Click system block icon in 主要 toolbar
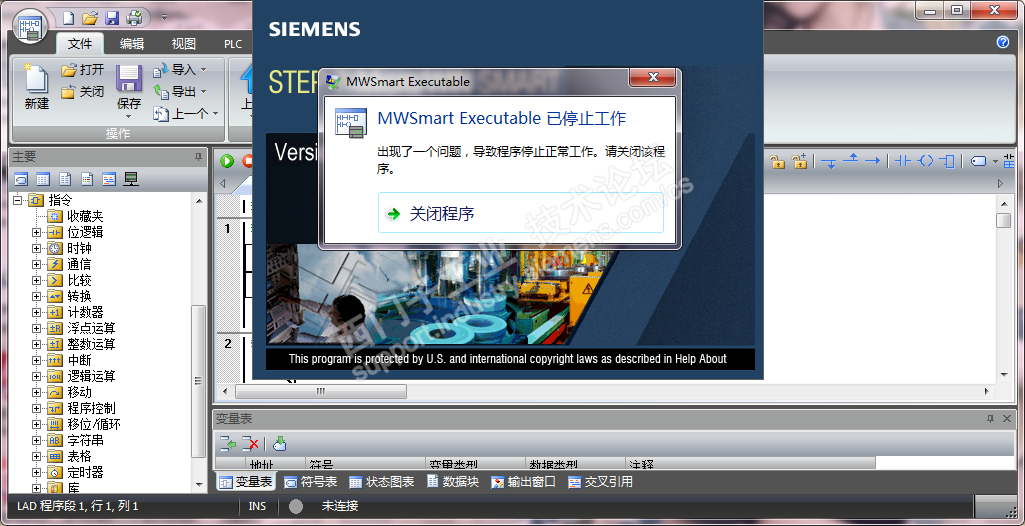Image resolution: width=1025 pixels, height=526 pixels. pos(87,179)
